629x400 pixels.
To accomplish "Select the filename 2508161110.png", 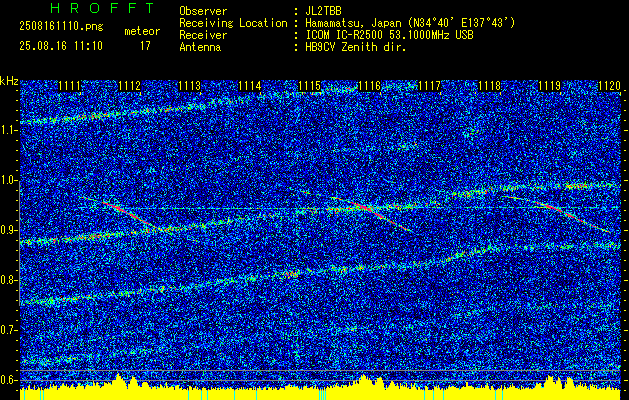I will pyautogui.click(x=61, y=26).
